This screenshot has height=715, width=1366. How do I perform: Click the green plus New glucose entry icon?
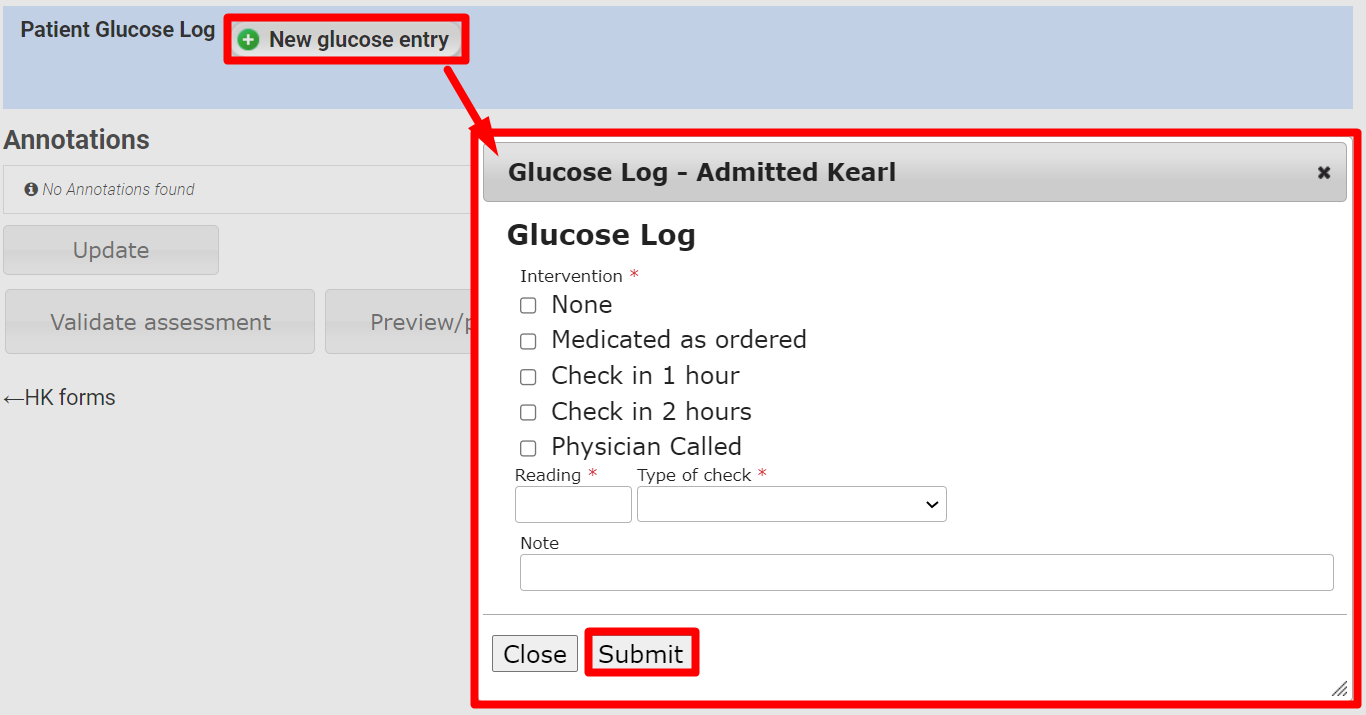(x=249, y=40)
